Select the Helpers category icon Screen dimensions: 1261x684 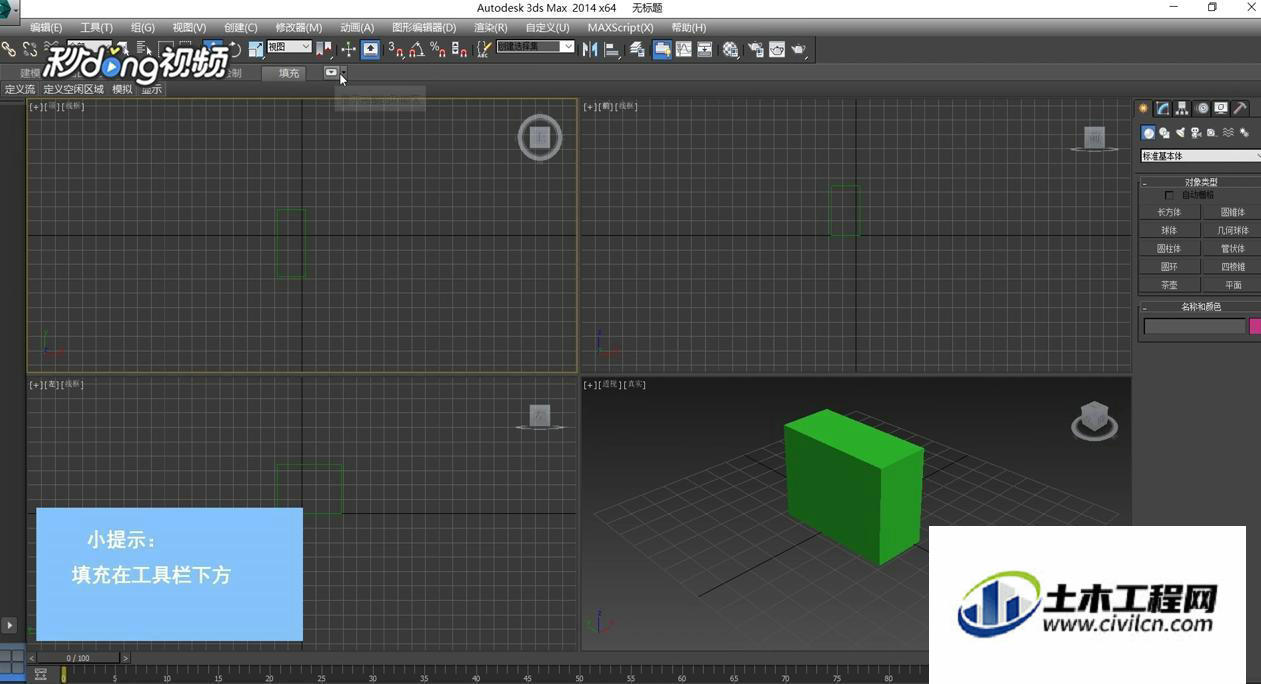[1212, 133]
